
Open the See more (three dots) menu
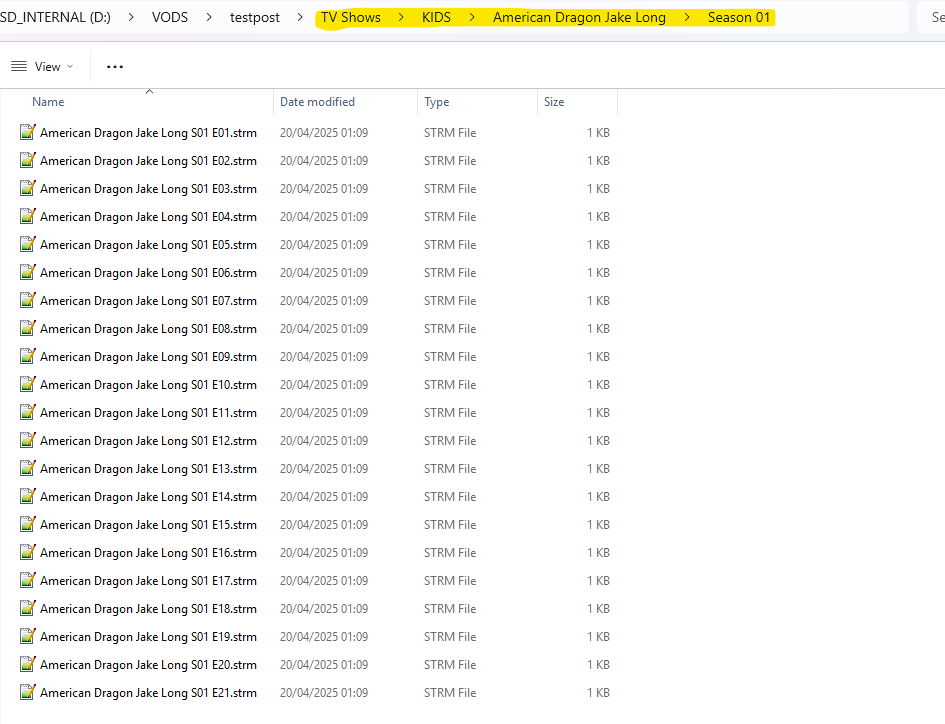click(115, 66)
